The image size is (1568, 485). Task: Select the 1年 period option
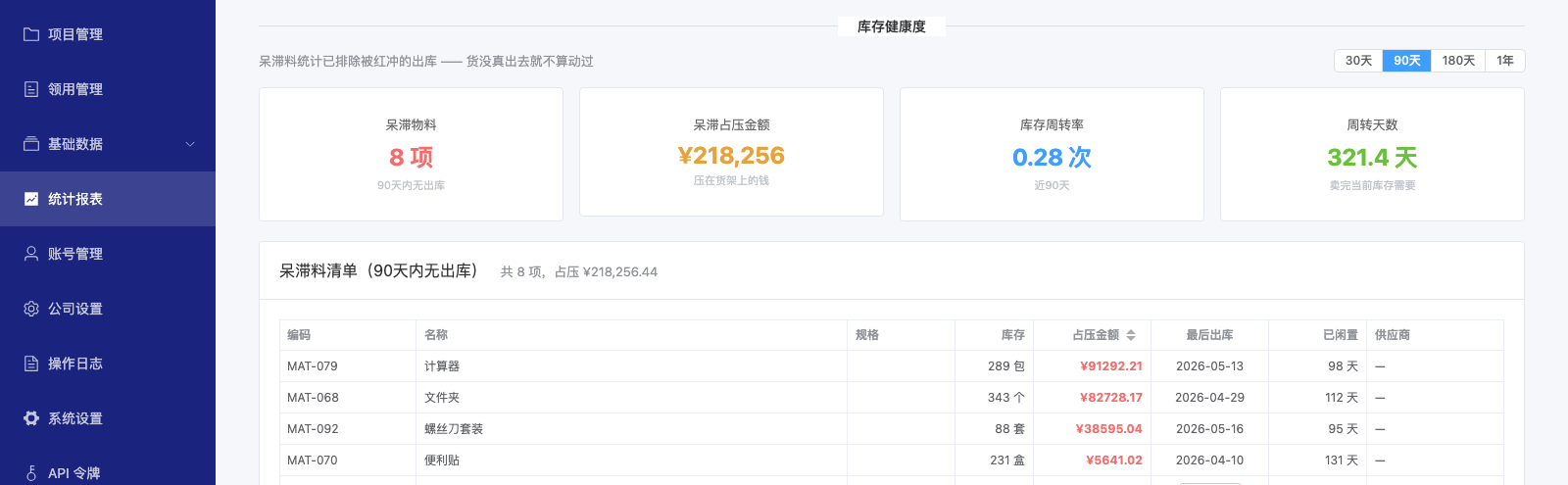point(1505,61)
